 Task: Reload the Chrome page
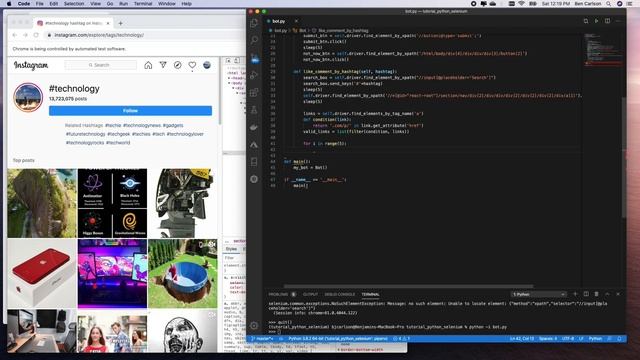pos(36,35)
